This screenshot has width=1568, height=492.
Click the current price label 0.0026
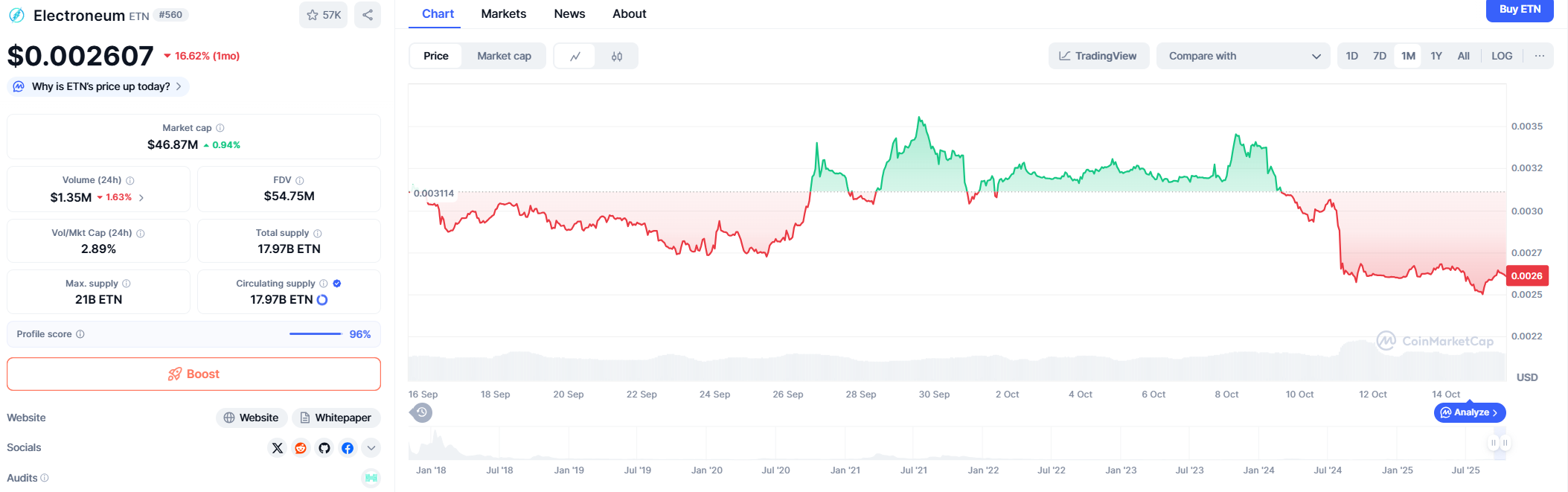[x=1527, y=276]
